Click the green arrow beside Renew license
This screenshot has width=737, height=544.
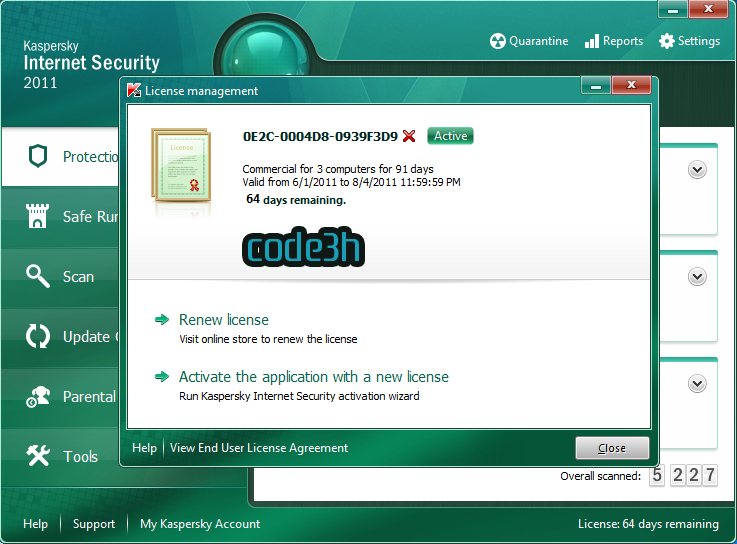[162, 320]
